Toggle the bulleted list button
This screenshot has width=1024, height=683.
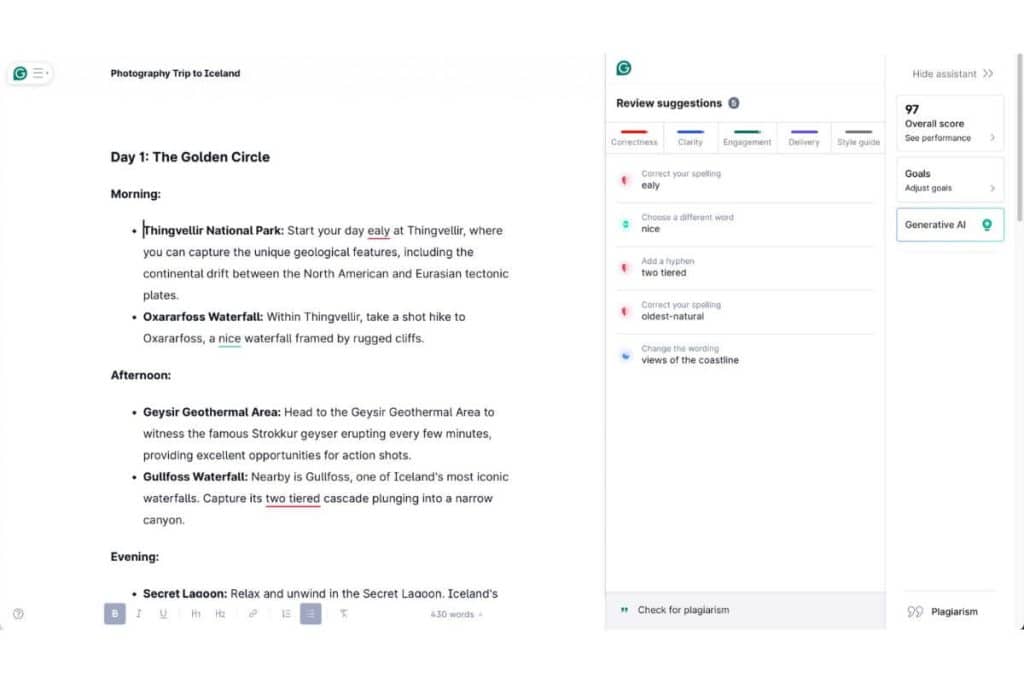coord(311,614)
